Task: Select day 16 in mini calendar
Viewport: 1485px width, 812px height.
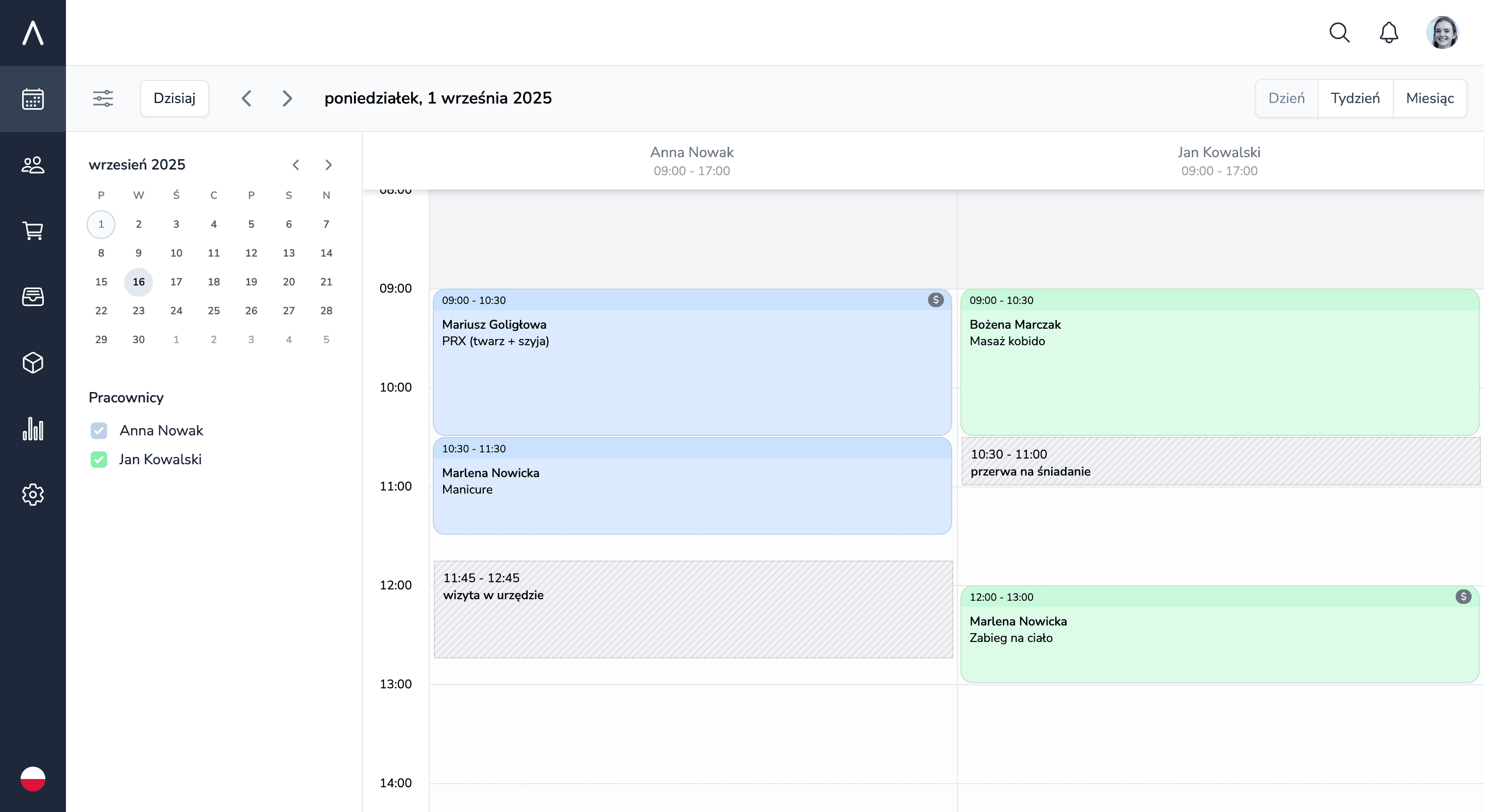Action: pyautogui.click(x=139, y=282)
